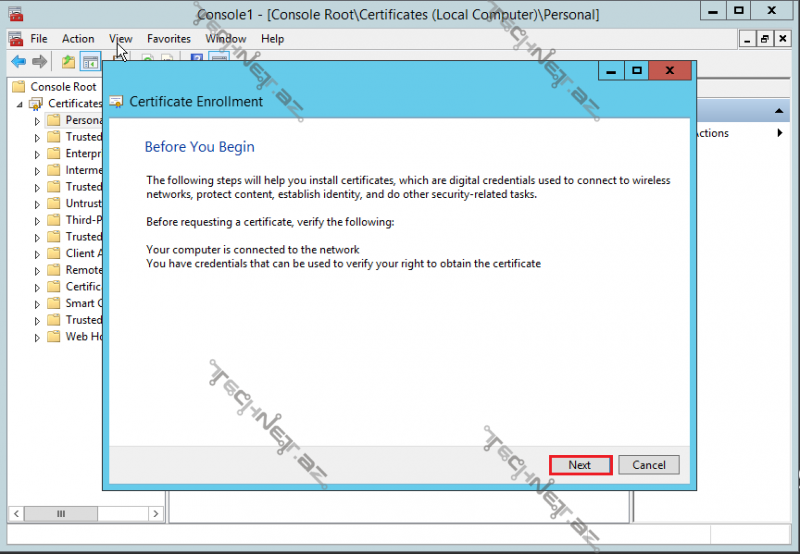Click Next in Certificate Enrollment wizard
This screenshot has height=554, width=800.
point(580,465)
